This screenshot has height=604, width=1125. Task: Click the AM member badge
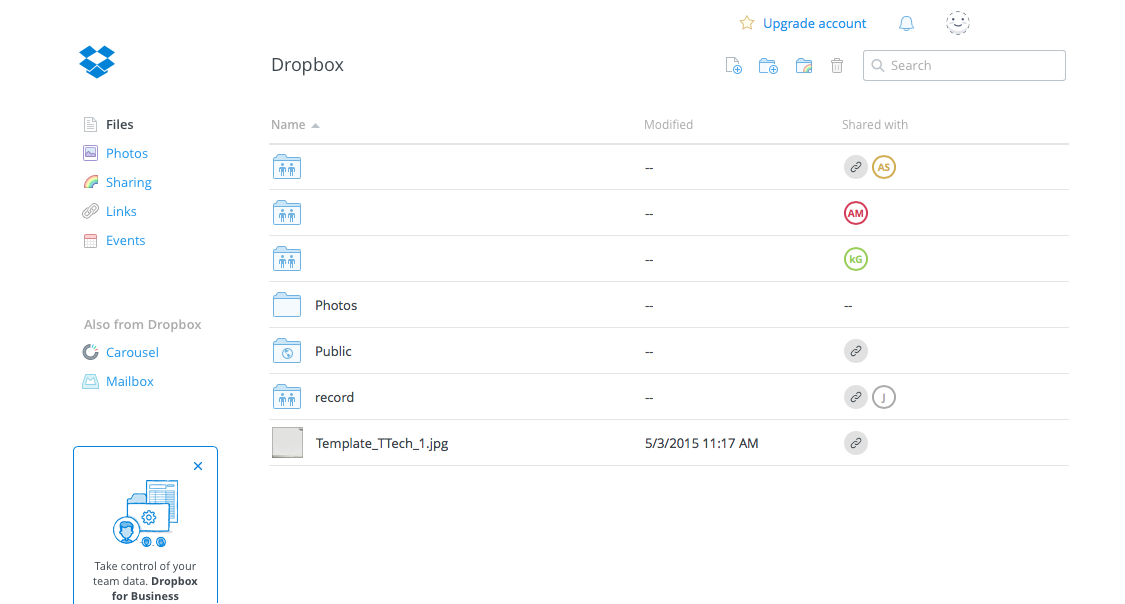tap(856, 213)
